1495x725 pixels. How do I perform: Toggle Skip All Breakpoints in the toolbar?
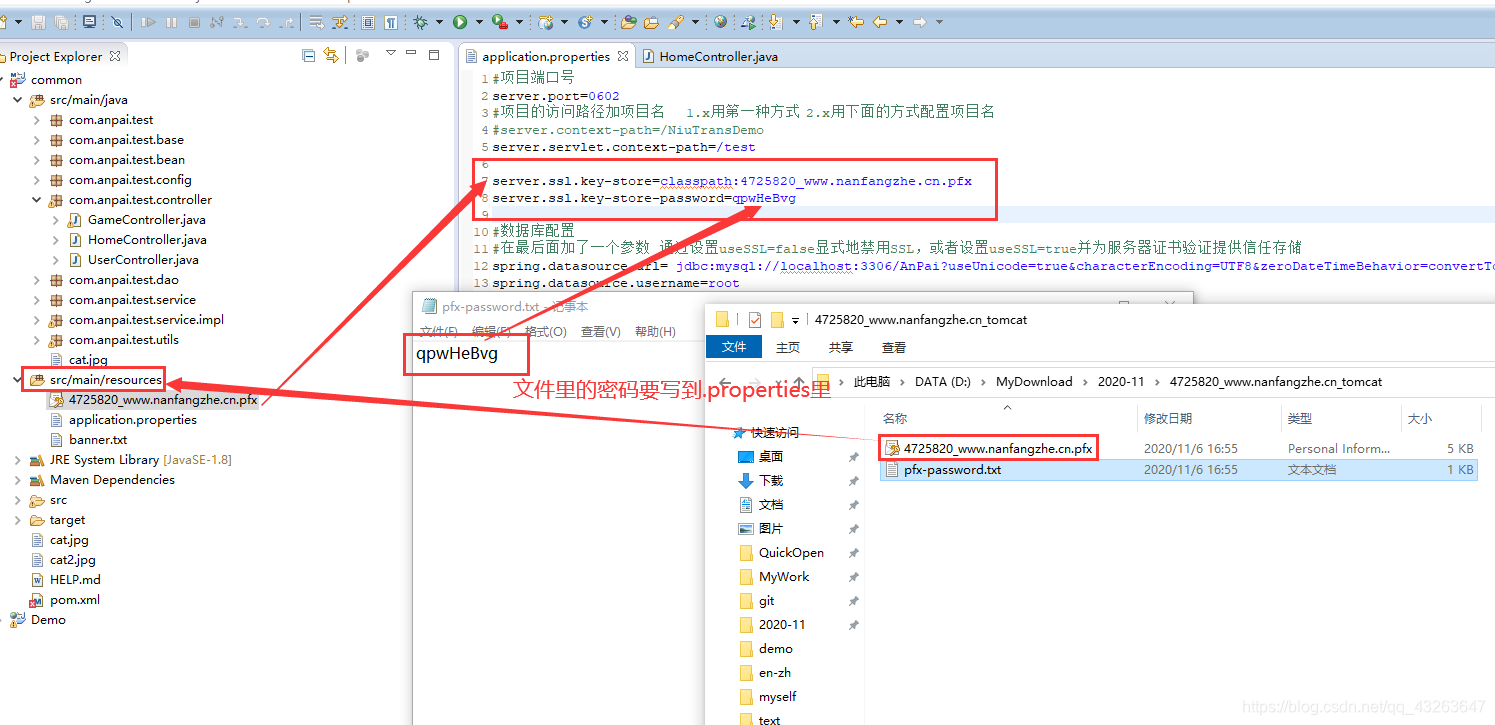118,22
